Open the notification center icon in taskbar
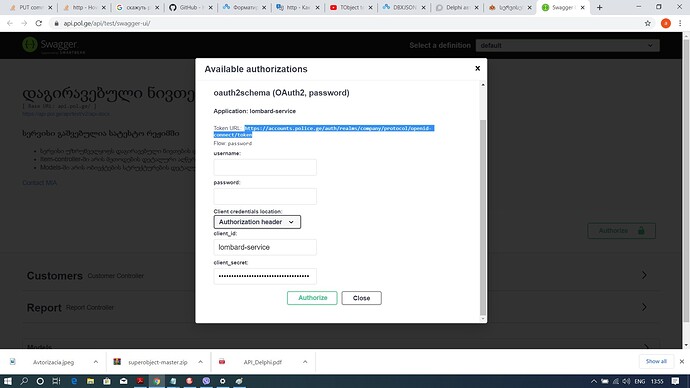Screen dimensions: 690x388 (675, 381)
